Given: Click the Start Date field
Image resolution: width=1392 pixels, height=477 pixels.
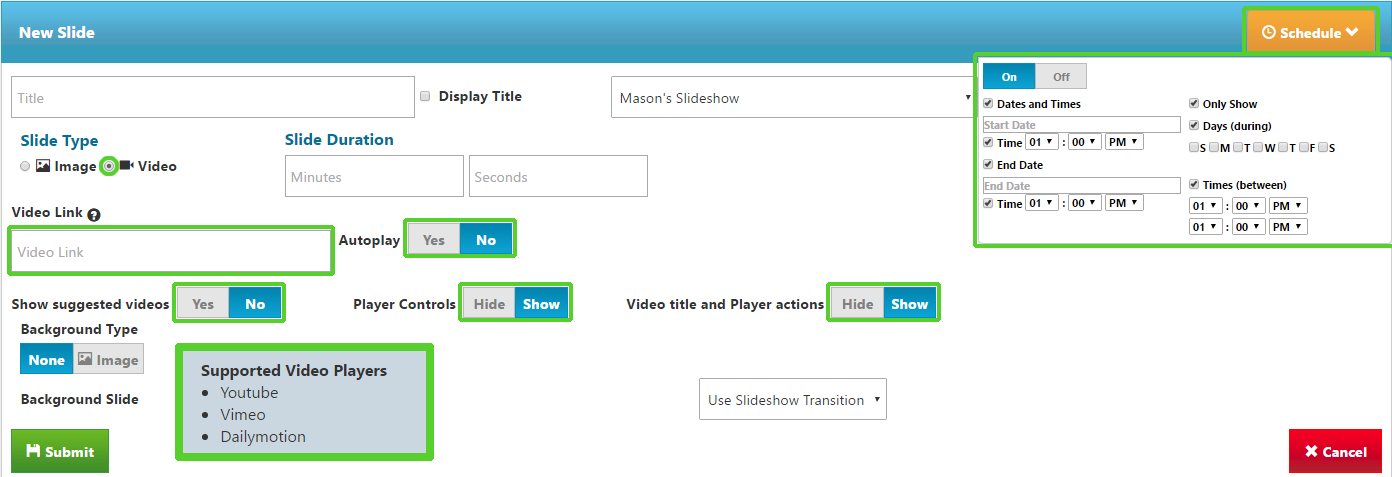Looking at the screenshot, I should click(x=1082, y=125).
